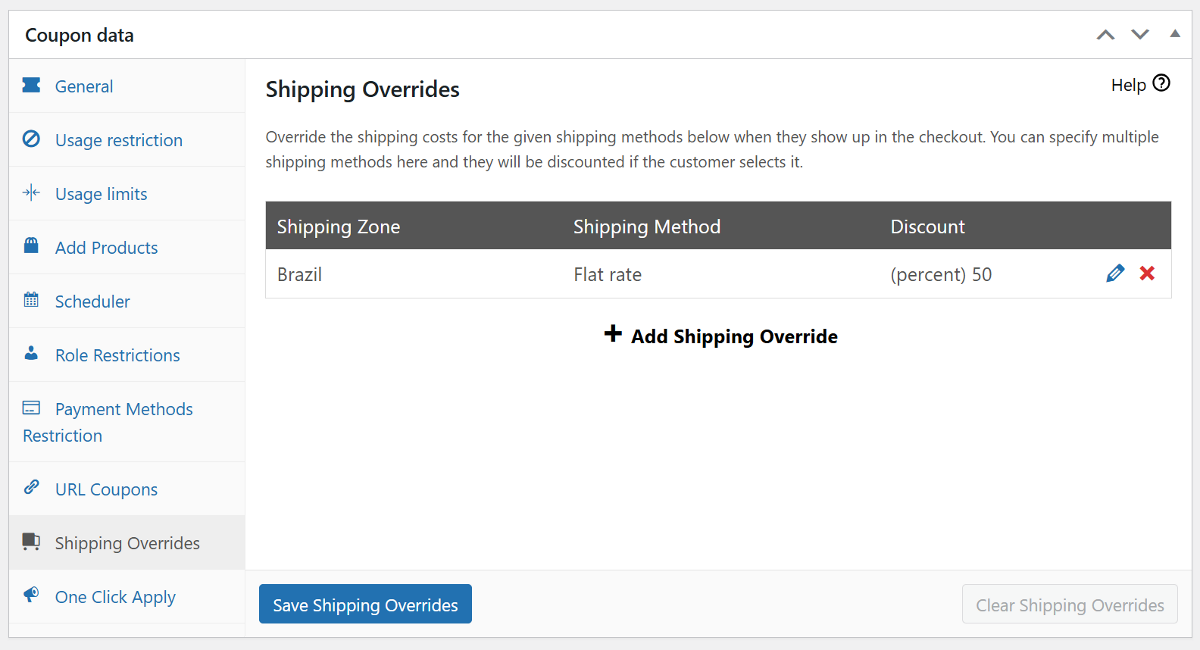Click the Usage restriction ban icon
The height and width of the screenshot is (650, 1200).
click(31, 140)
